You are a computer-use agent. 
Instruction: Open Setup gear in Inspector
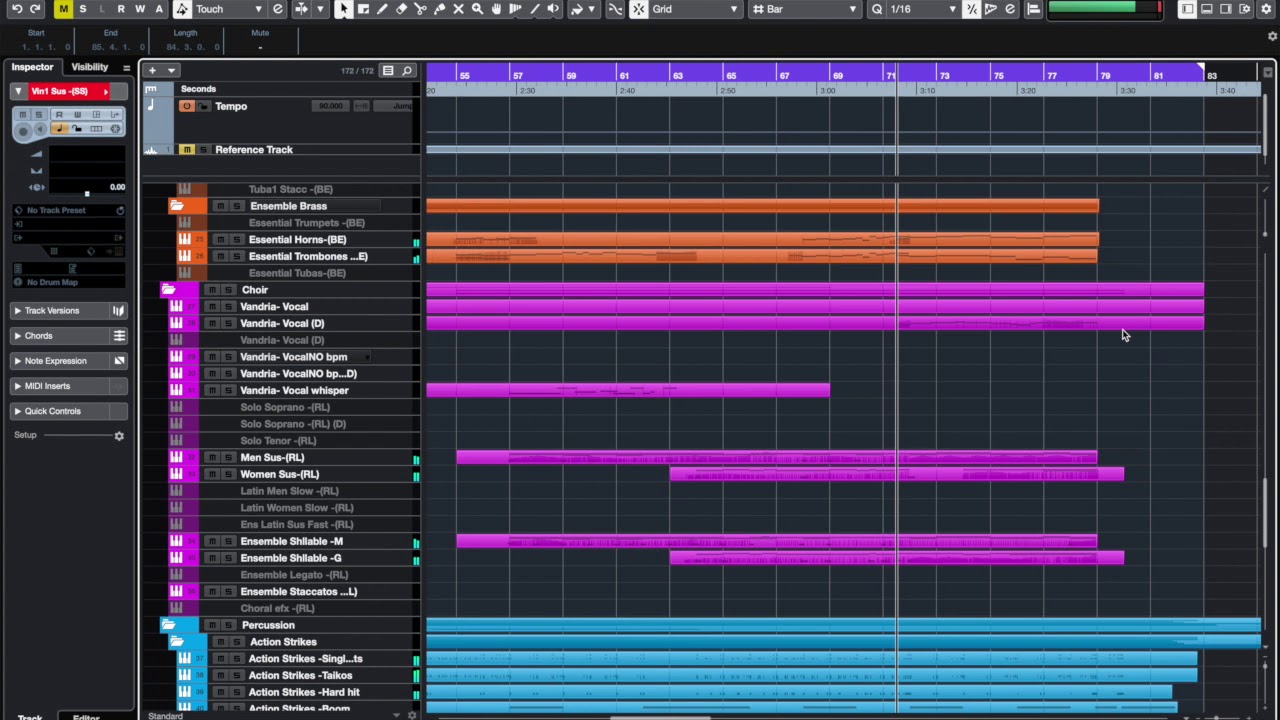(119, 436)
